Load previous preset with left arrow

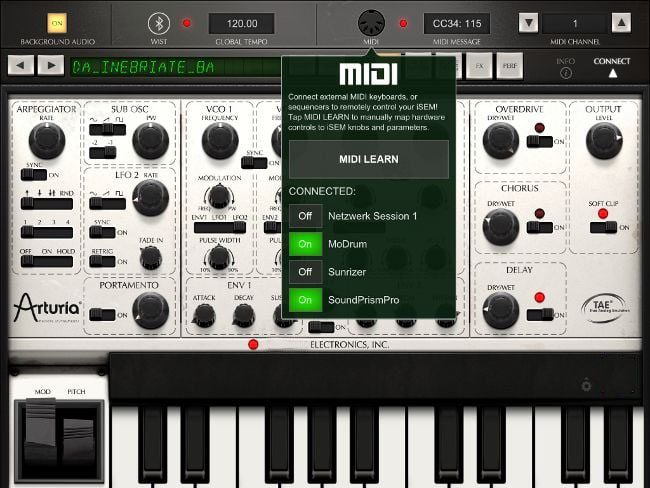(x=21, y=65)
